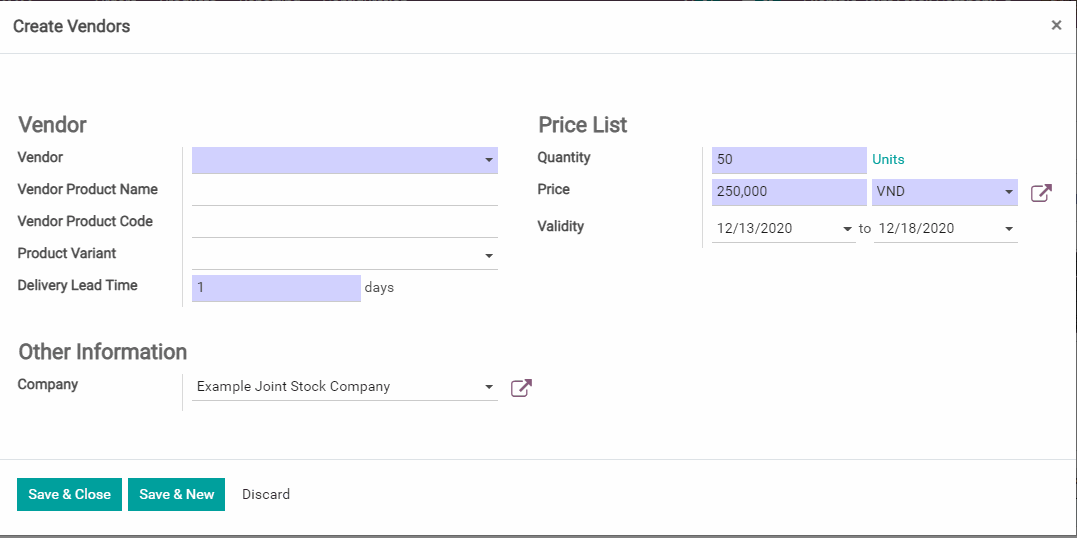Image resolution: width=1077 pixels, height=538 pixels.
Task: Click the Vendor field label
Action: pos(40,157)
